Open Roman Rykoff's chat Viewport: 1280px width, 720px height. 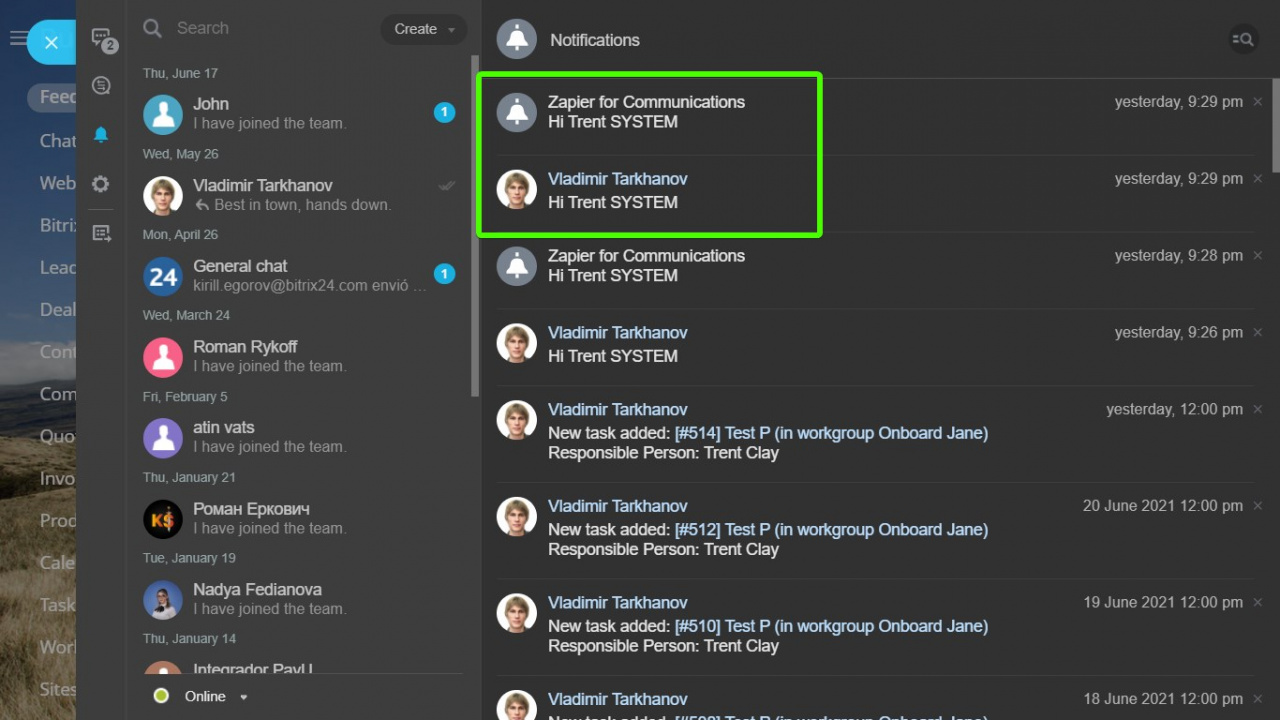tap(299, 356)
